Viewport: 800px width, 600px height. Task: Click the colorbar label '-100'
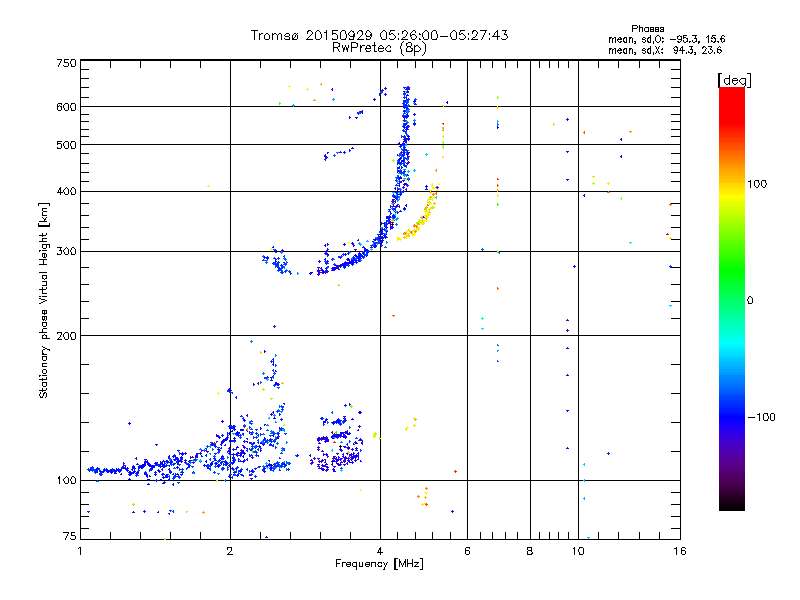click(x=761, y=417)
